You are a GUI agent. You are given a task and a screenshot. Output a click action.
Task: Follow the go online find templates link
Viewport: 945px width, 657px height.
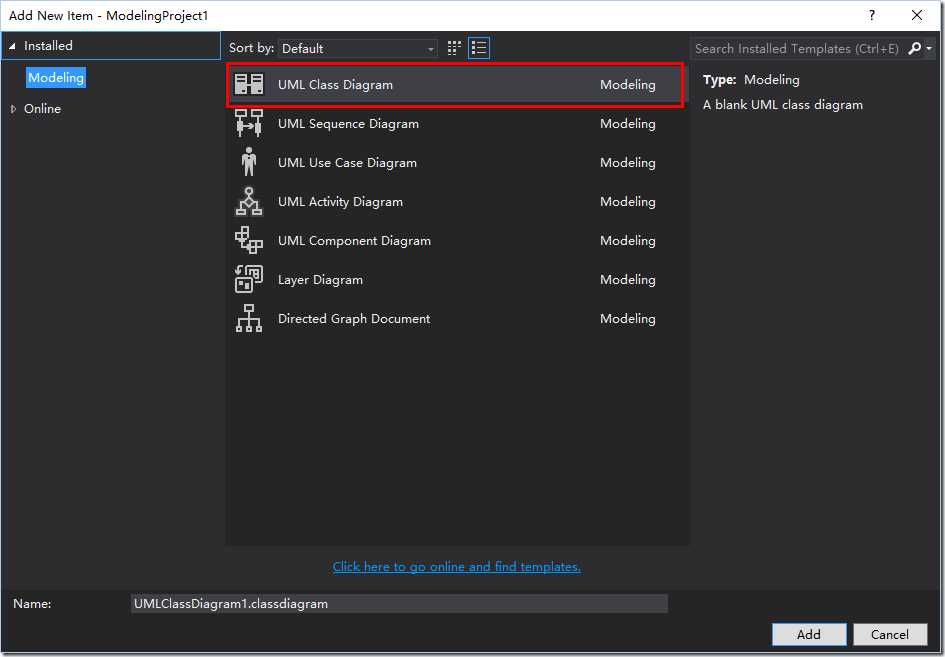(x=457, y=567)
